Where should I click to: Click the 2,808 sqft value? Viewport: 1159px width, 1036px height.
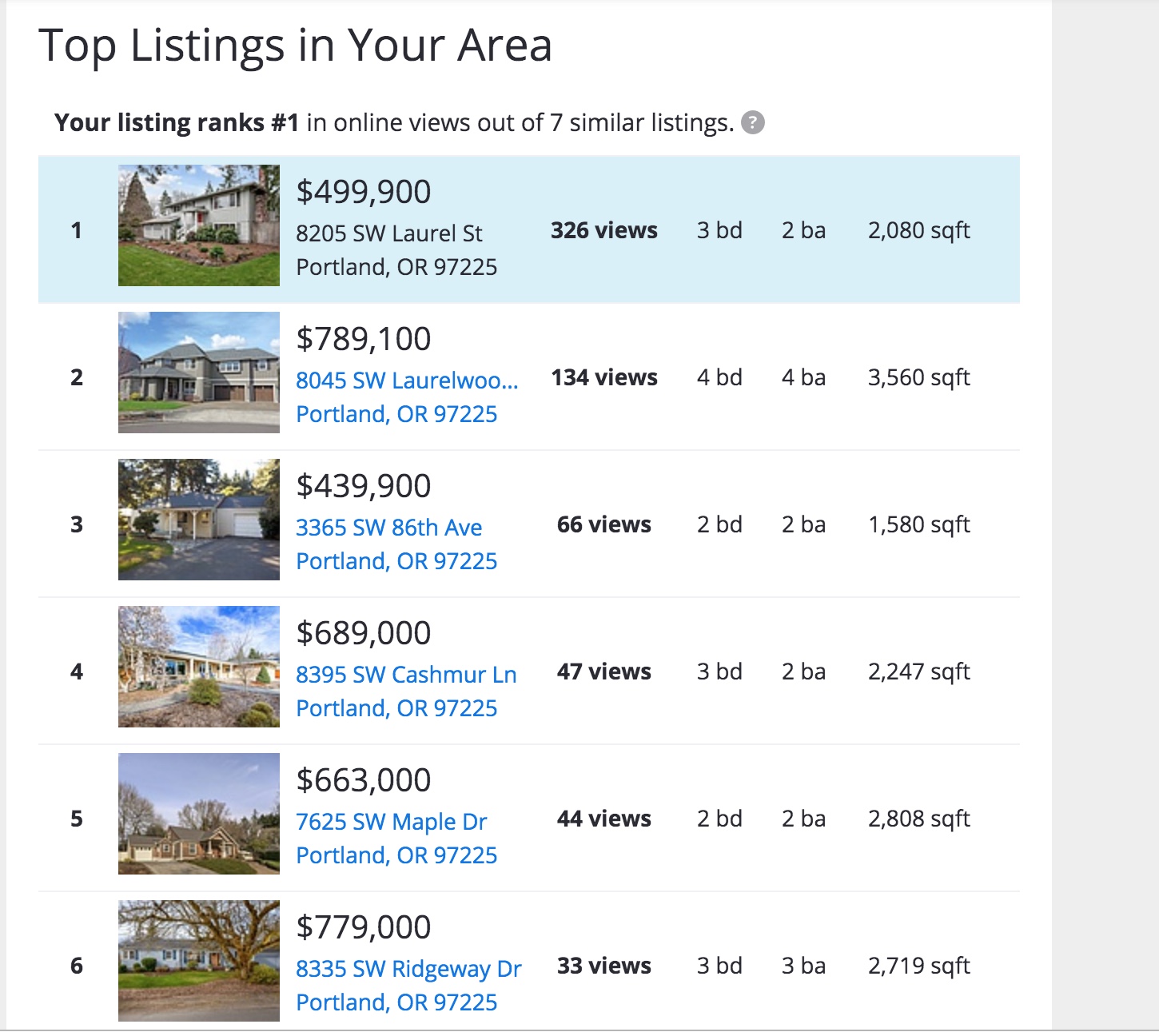point(918,819)
